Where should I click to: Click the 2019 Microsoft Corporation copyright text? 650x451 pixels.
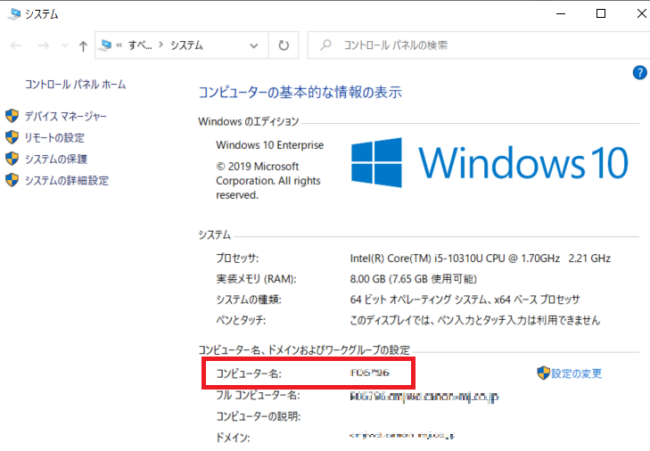268,181
